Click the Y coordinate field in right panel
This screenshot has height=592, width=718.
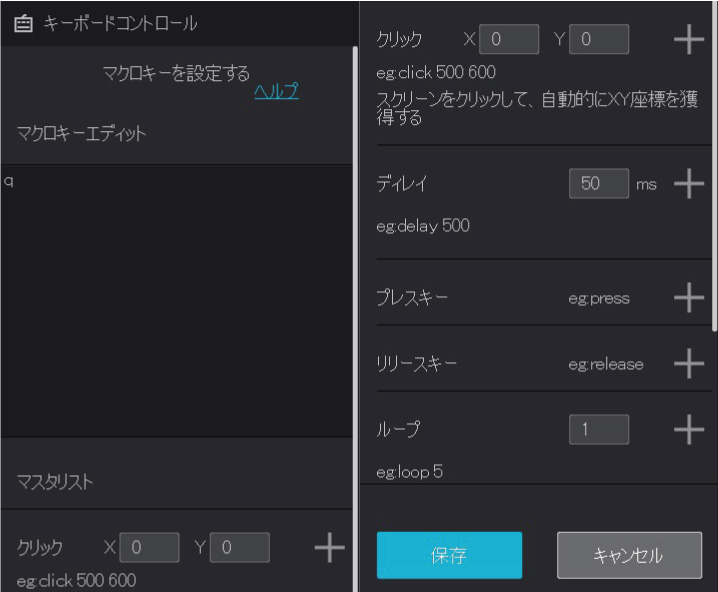(599, 40)
